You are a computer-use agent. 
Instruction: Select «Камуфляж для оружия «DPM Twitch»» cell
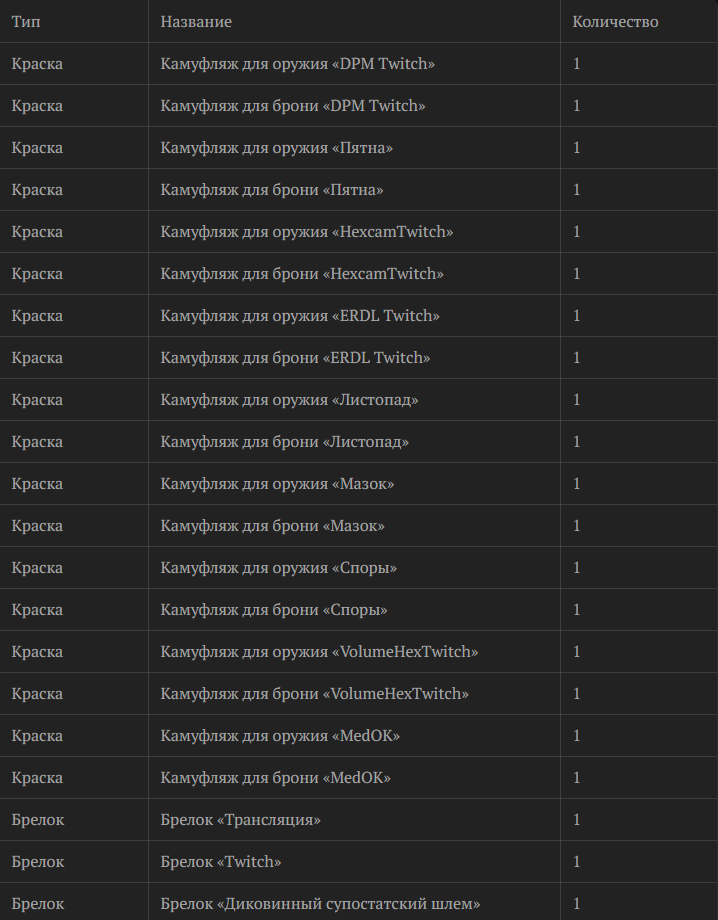point(354,63)
